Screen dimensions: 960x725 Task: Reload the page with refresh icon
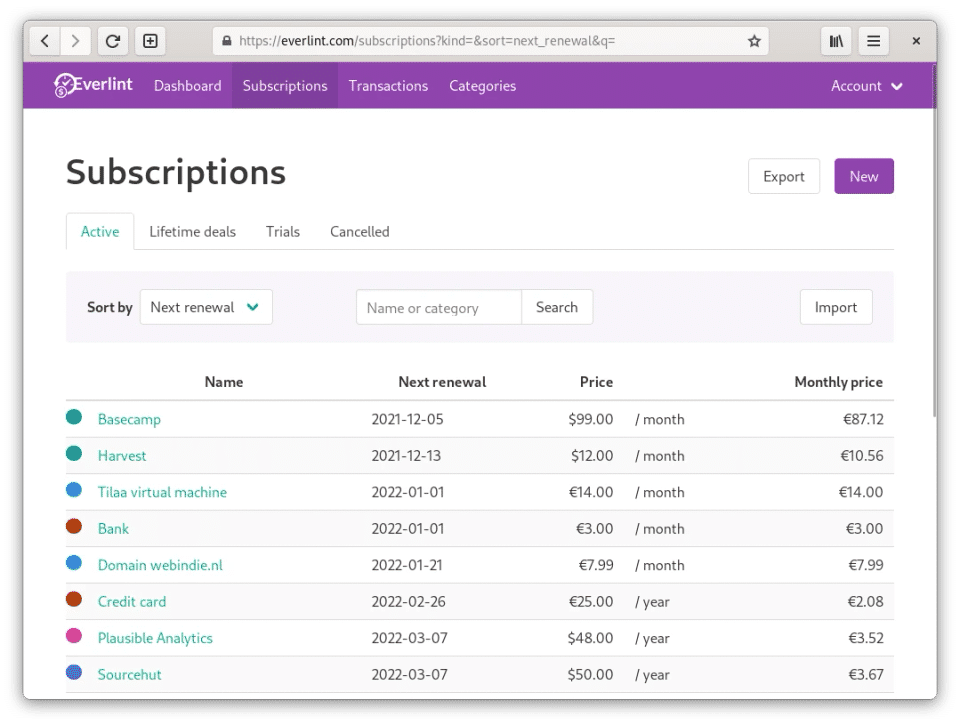pos(113,41)
